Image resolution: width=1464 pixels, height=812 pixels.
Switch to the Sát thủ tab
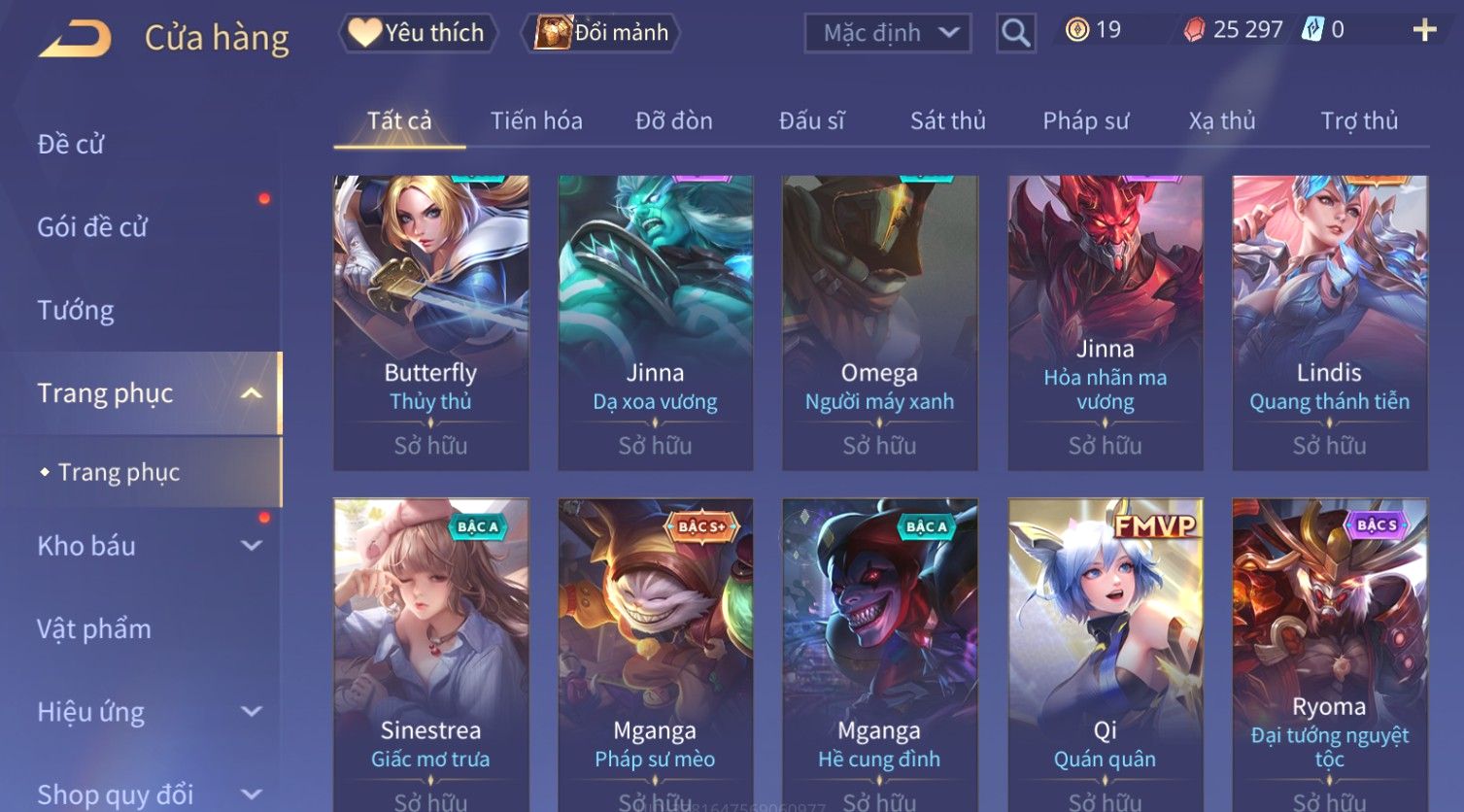coord(947,121)
